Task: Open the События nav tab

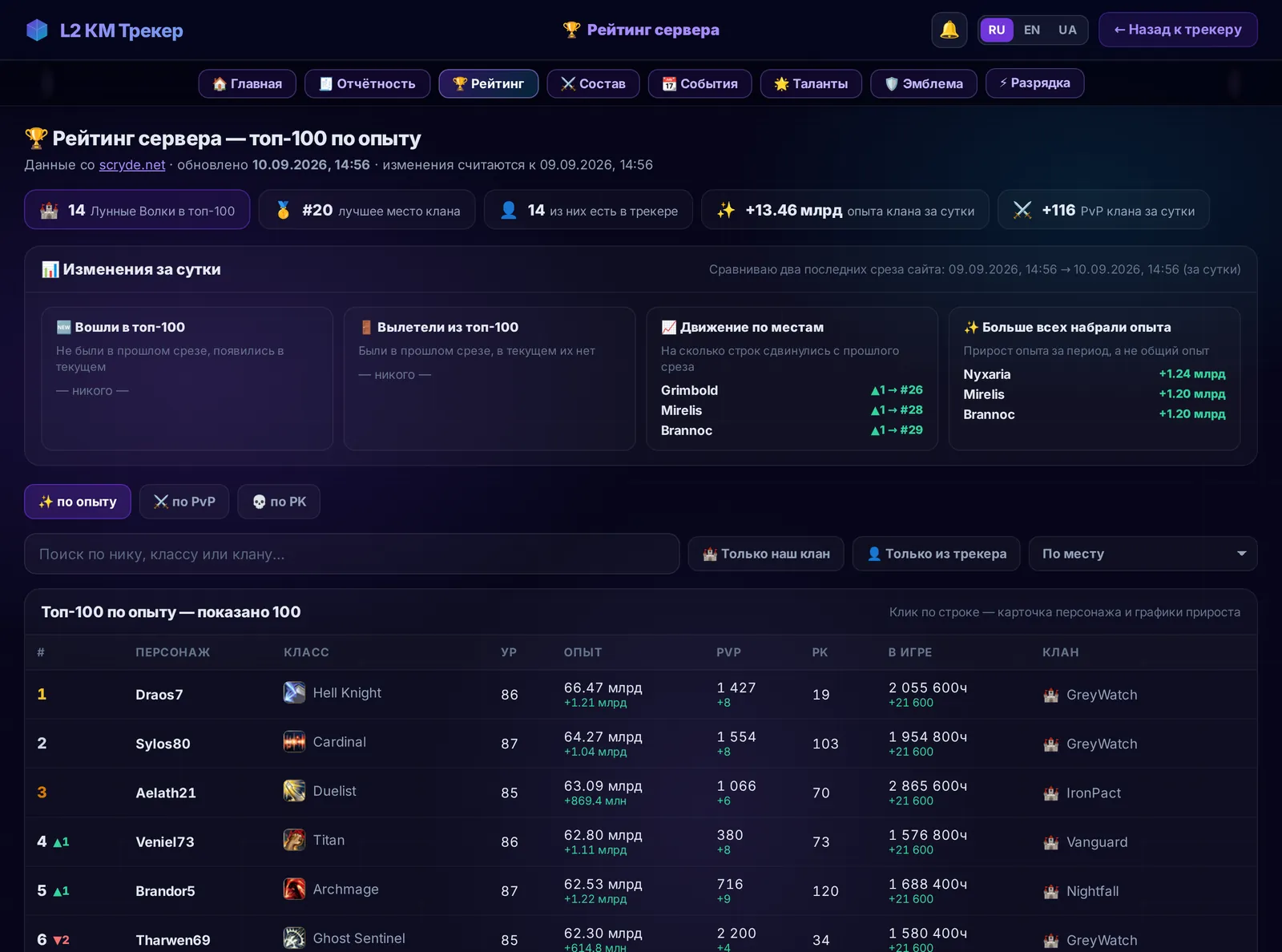Action: (x=699, y=83)
